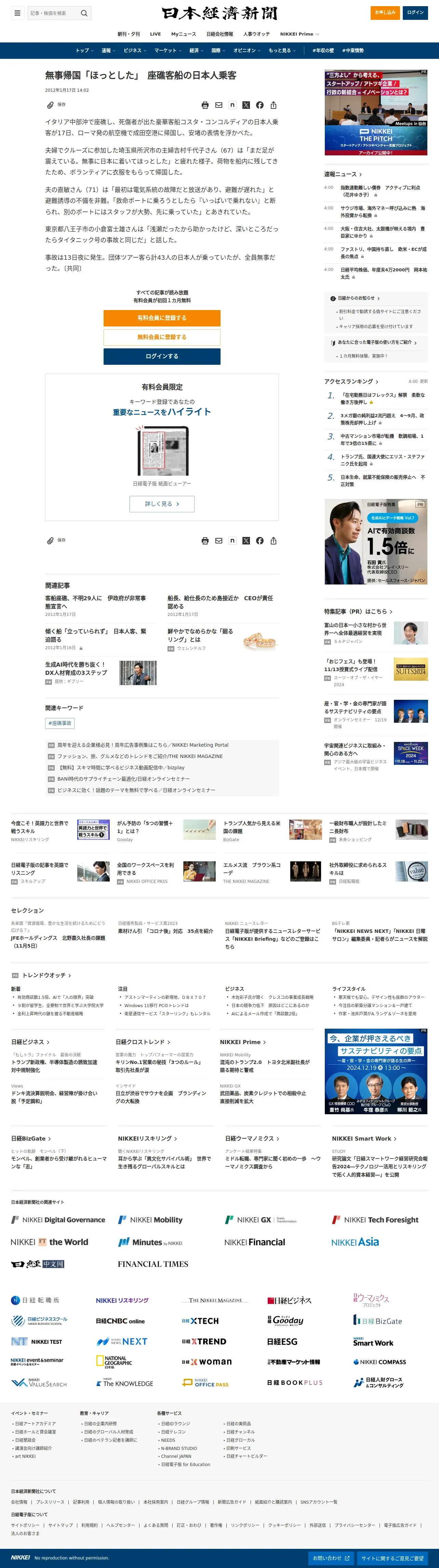Open the 日経 xTECH logo link
This screenshot has height=1568, width=439.
pyautogui.click(x=200, y=1321)
